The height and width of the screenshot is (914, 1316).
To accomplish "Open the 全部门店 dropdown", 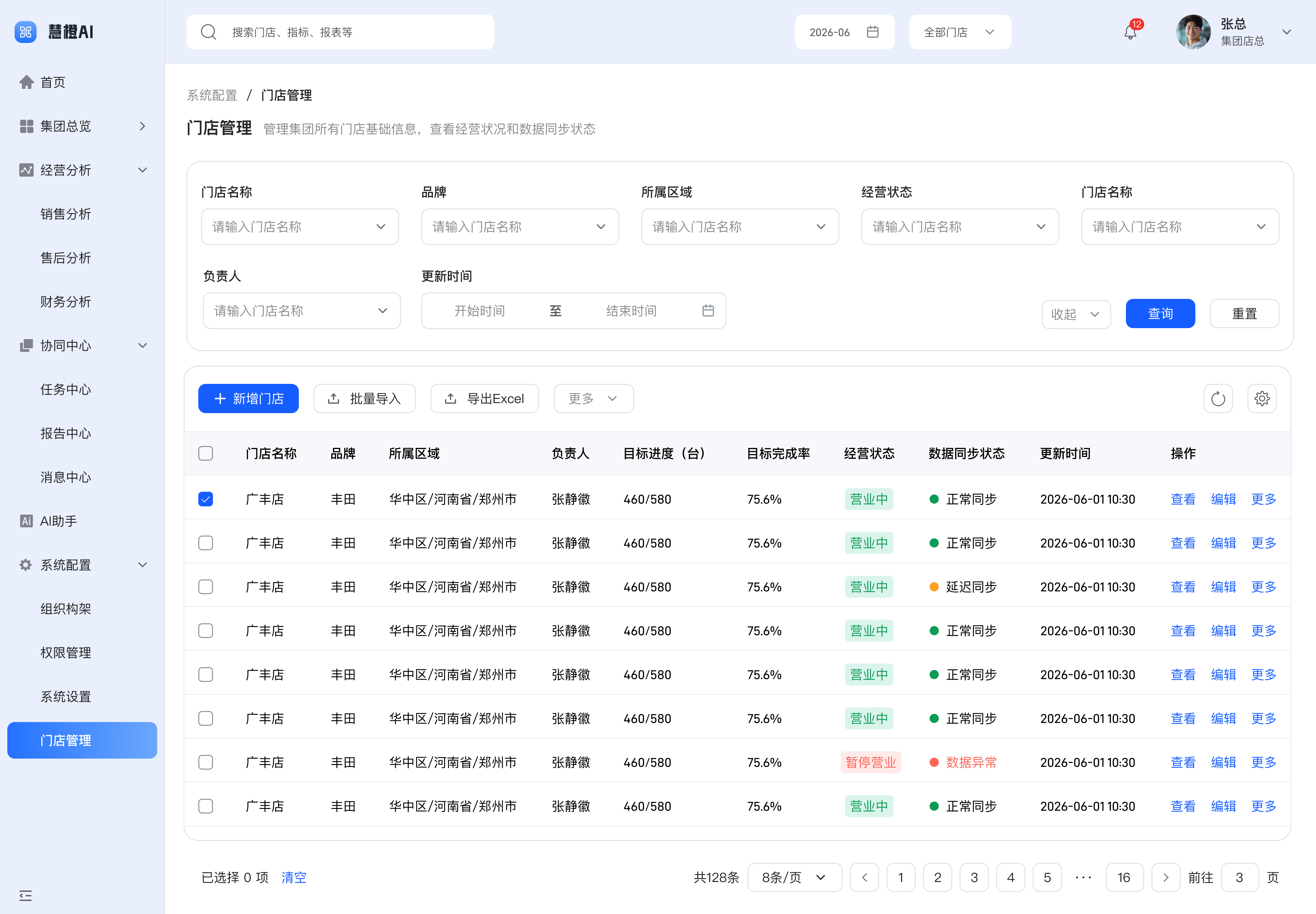I will (x=960, y=32).
